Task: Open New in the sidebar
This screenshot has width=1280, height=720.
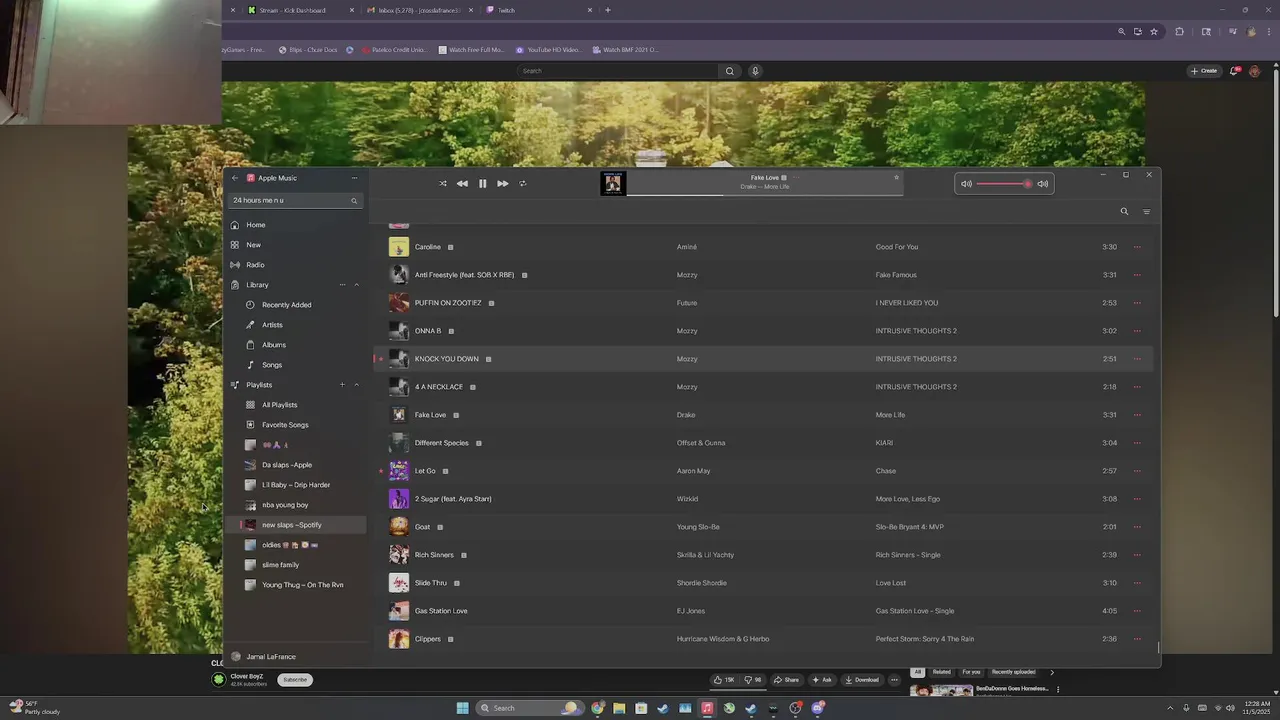Action: 295,245
